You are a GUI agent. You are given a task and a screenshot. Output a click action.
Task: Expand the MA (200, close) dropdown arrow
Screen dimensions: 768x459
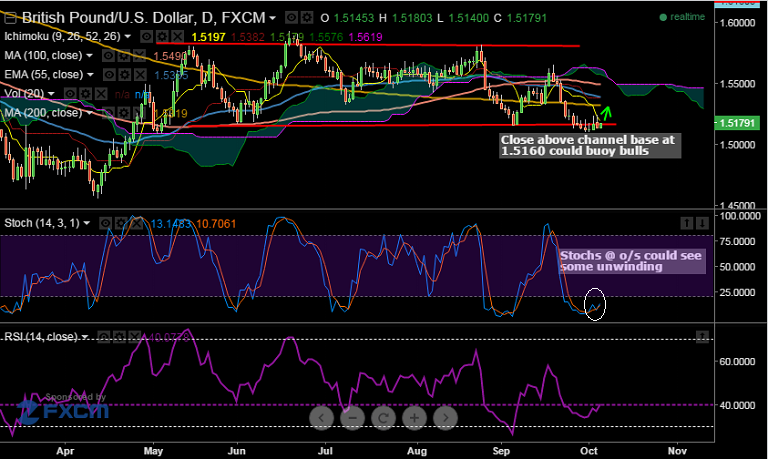[x=90, y=113]
